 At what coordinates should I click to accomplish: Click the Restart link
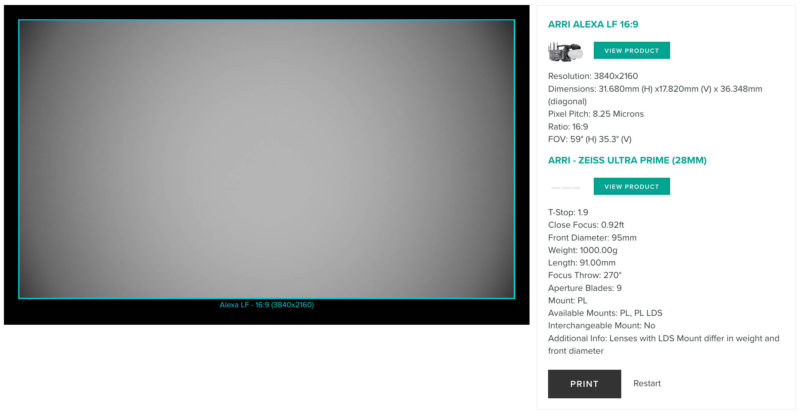[646, 383]
